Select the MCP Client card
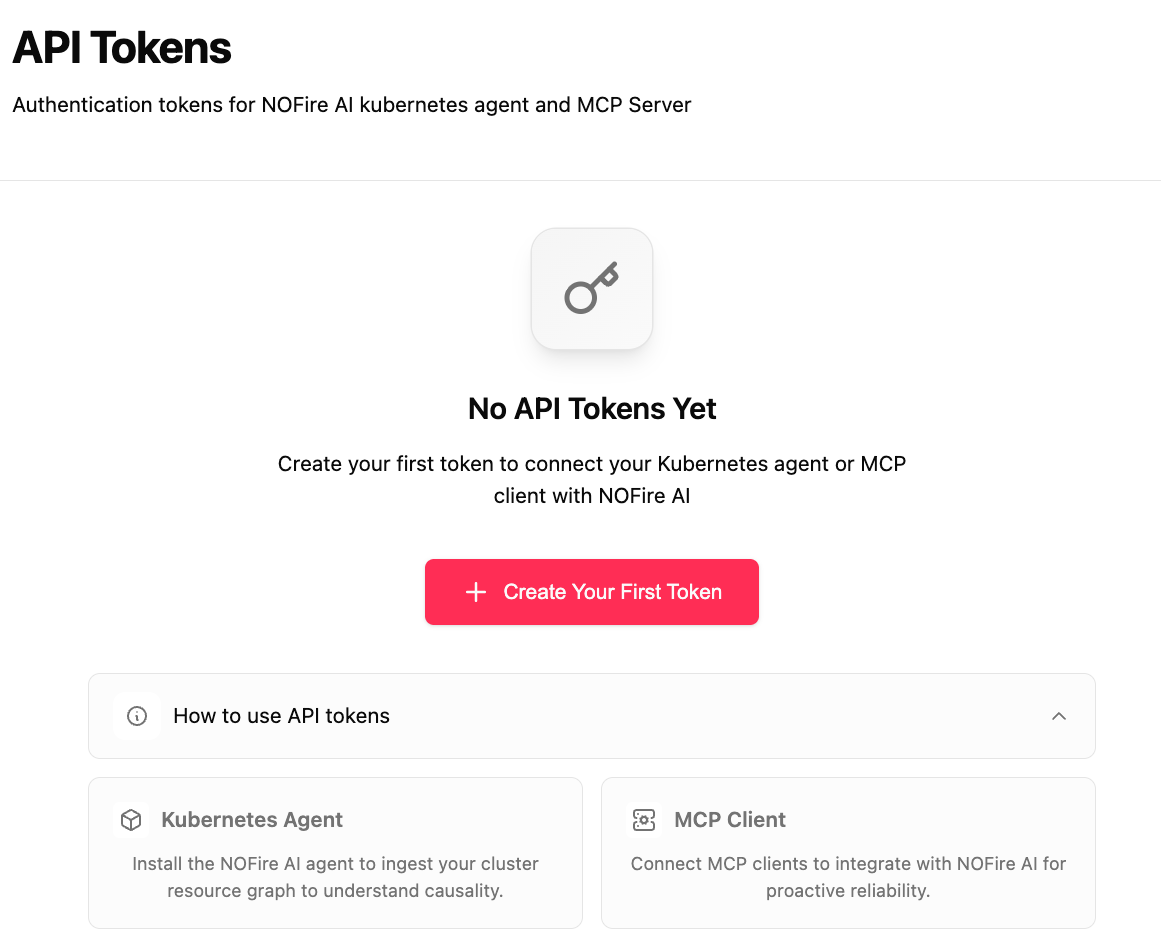This screenshot has width=1161, height=949. (848, 852)
